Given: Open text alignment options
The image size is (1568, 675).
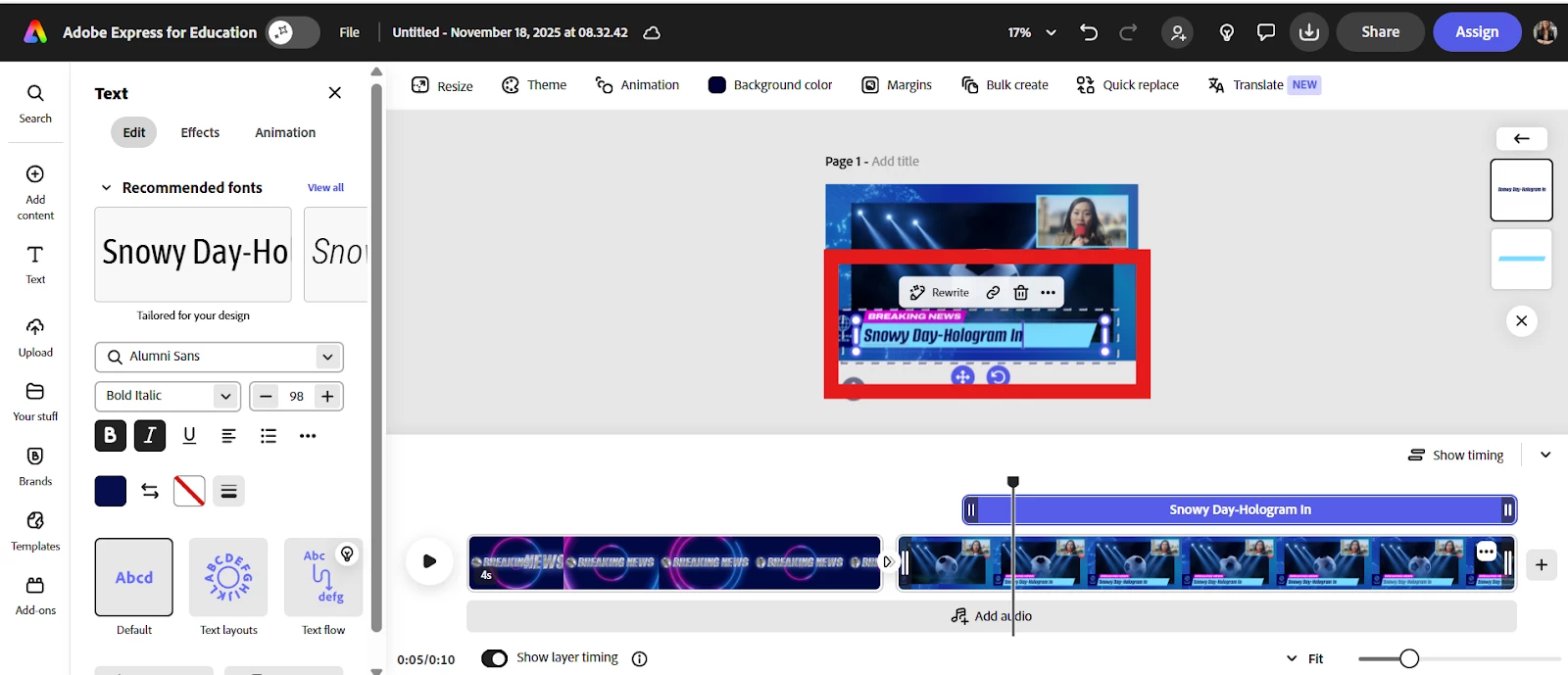Looking at the screenshot, I should click(228, 436).
